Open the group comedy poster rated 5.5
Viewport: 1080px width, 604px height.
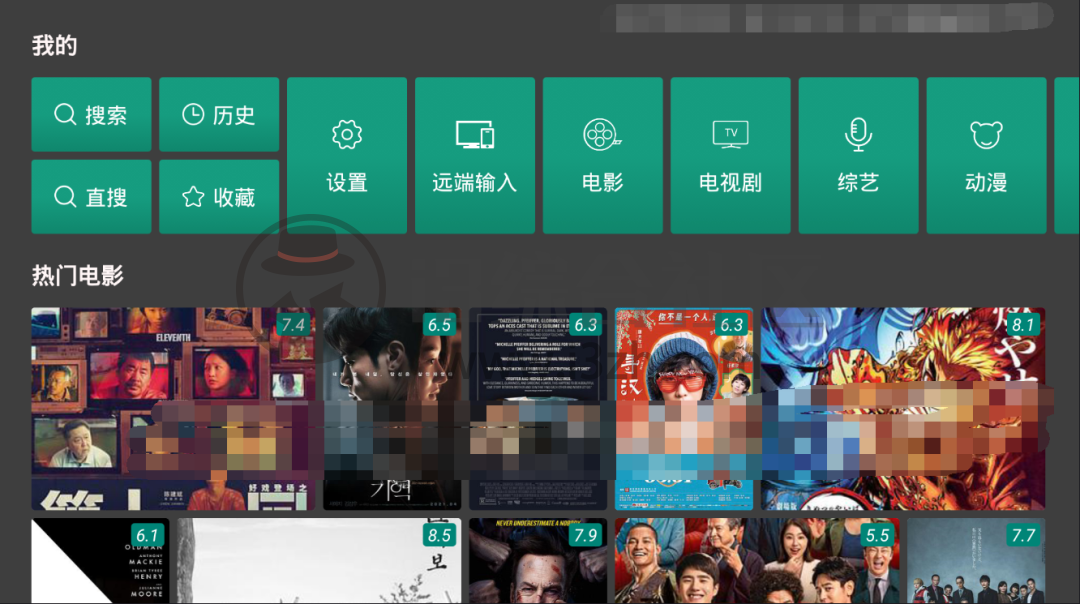(757, 561)
